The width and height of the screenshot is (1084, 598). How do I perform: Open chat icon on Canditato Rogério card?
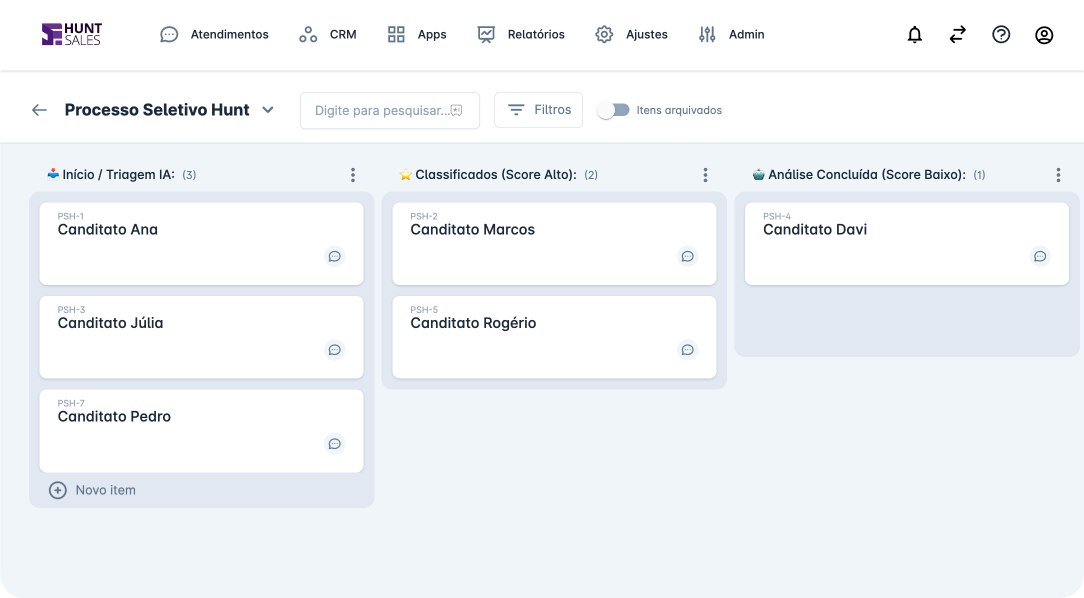[x=687, y=350]
